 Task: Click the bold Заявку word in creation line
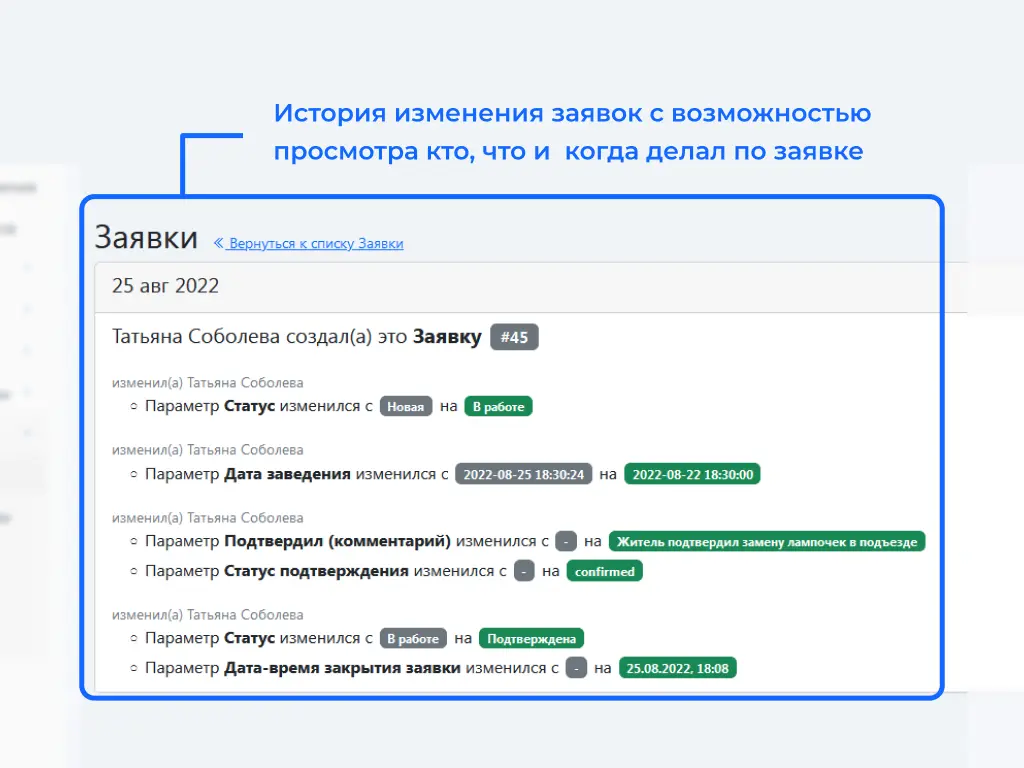[447, 337]
